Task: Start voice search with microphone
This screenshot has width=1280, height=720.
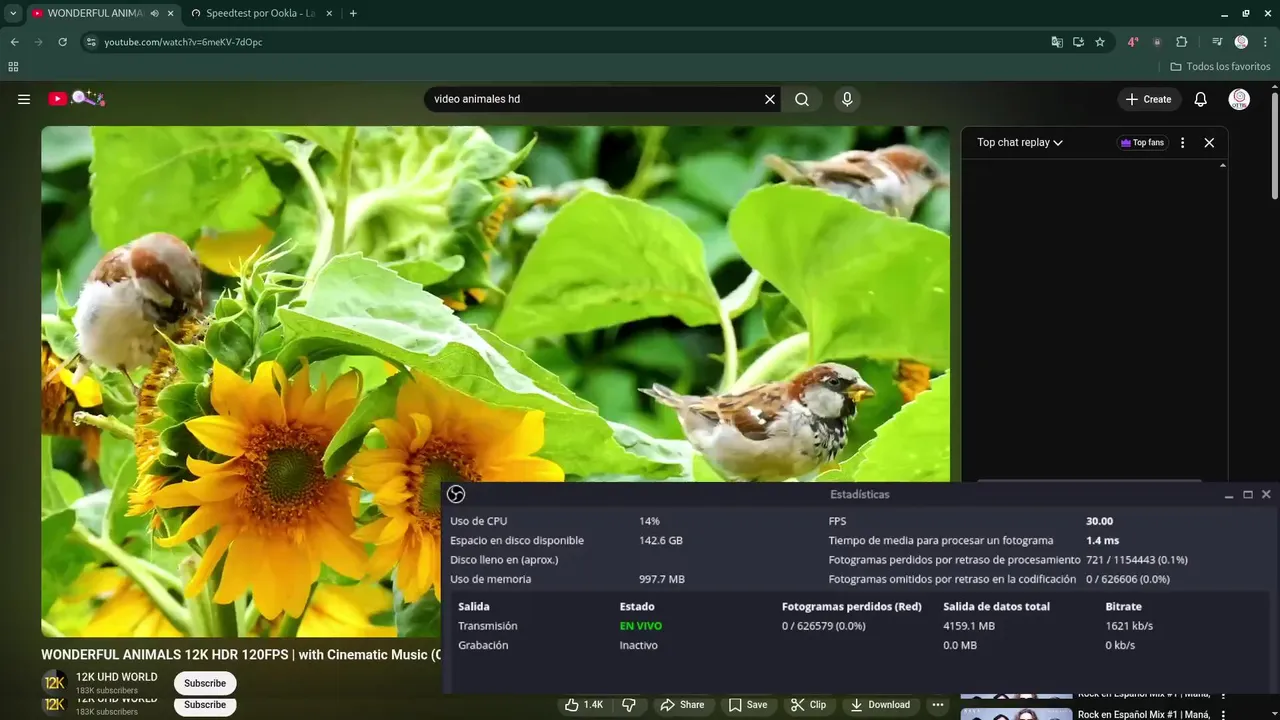Action: tap(847, 99)
